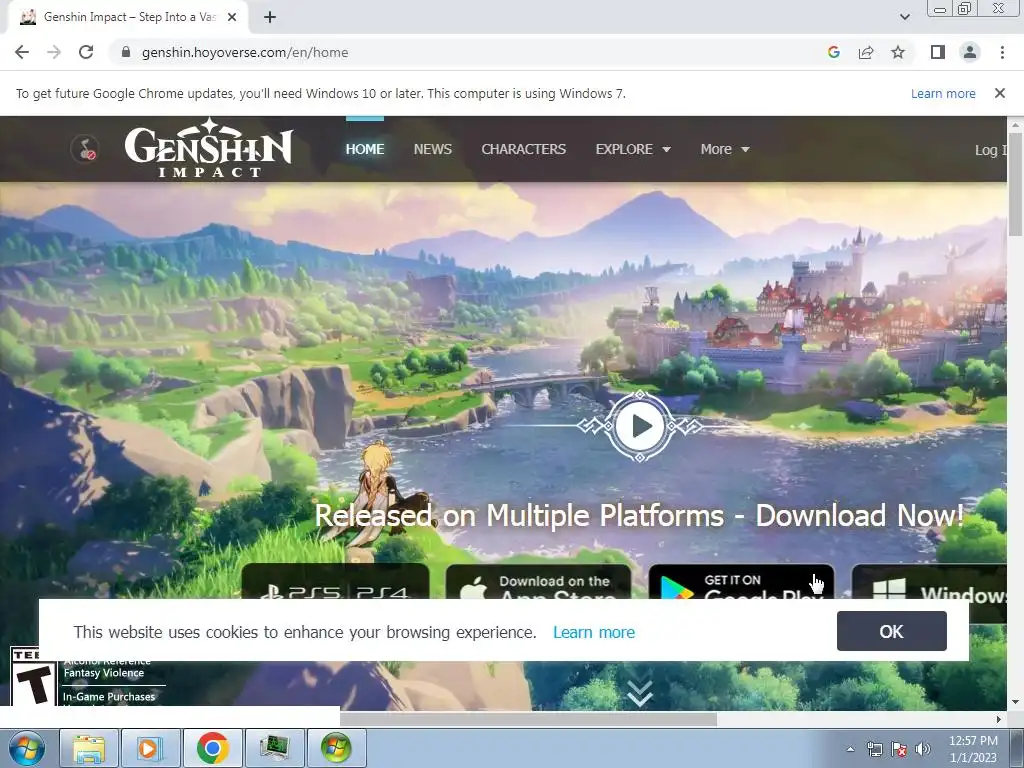The height and width of the screenshot is (768, 1024).
Task: Open File Explorer from the taskbar
Action: 89,748
